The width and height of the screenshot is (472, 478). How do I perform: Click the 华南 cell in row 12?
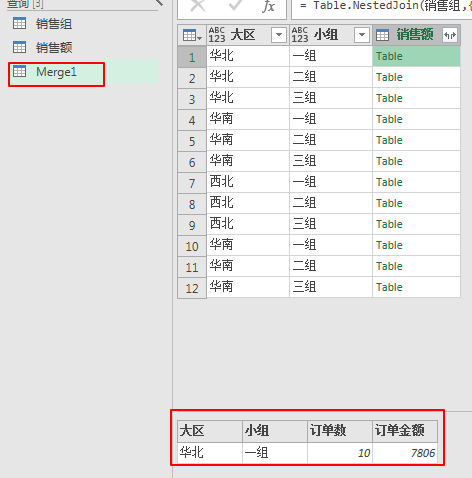[248, 287]
